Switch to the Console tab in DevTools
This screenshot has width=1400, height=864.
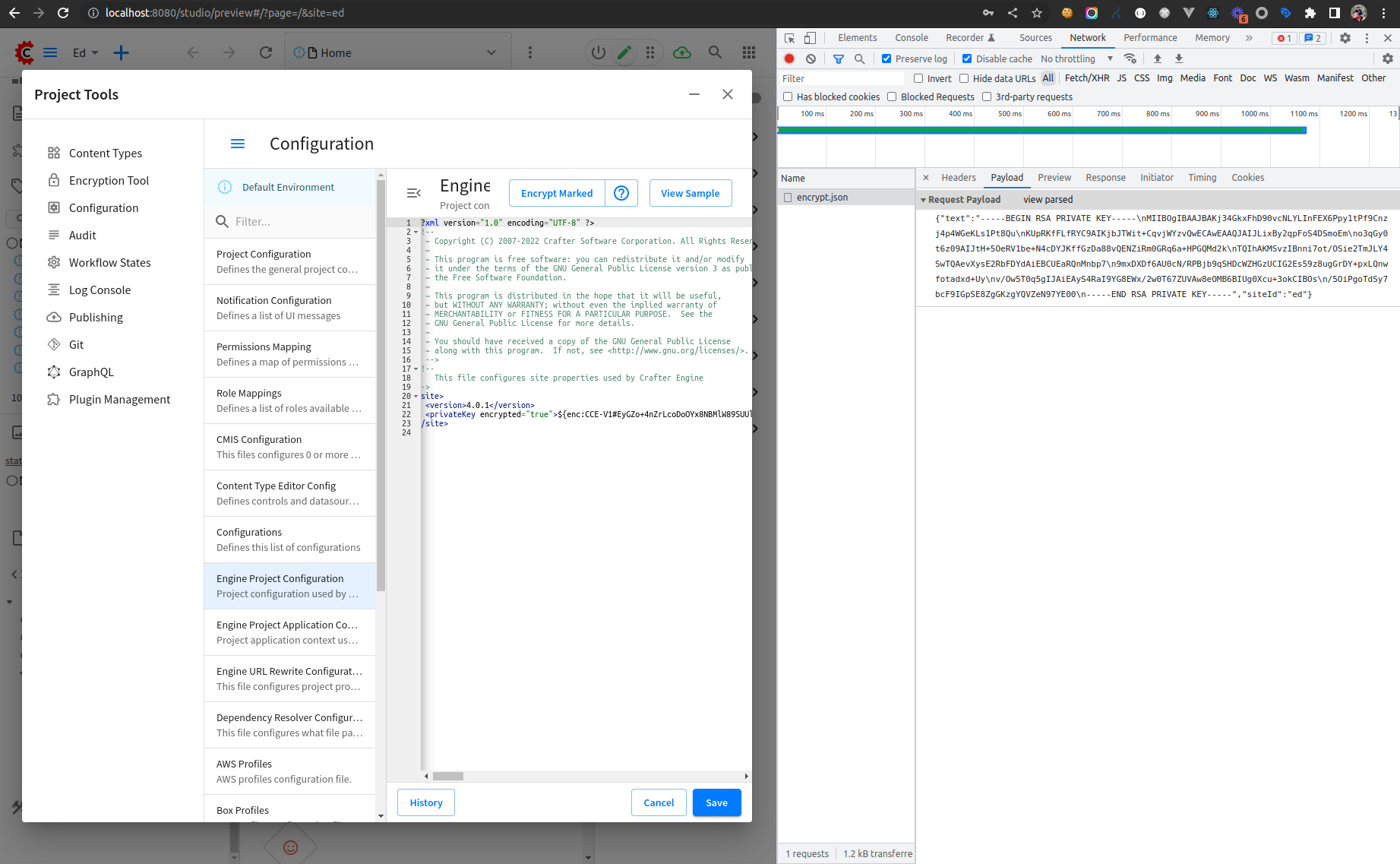[911, 37]
